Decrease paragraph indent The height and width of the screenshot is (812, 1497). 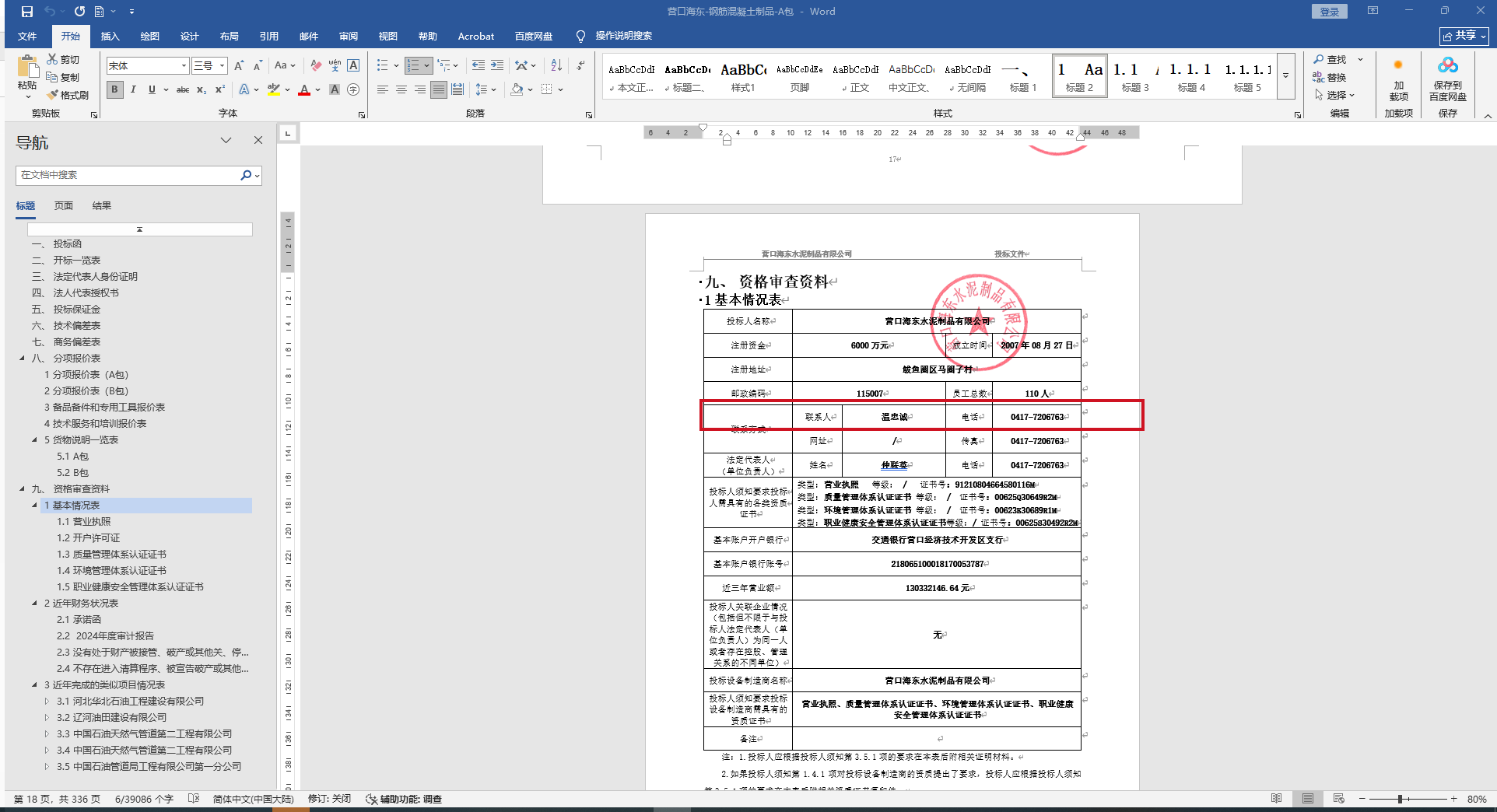[x=478, y=65]
